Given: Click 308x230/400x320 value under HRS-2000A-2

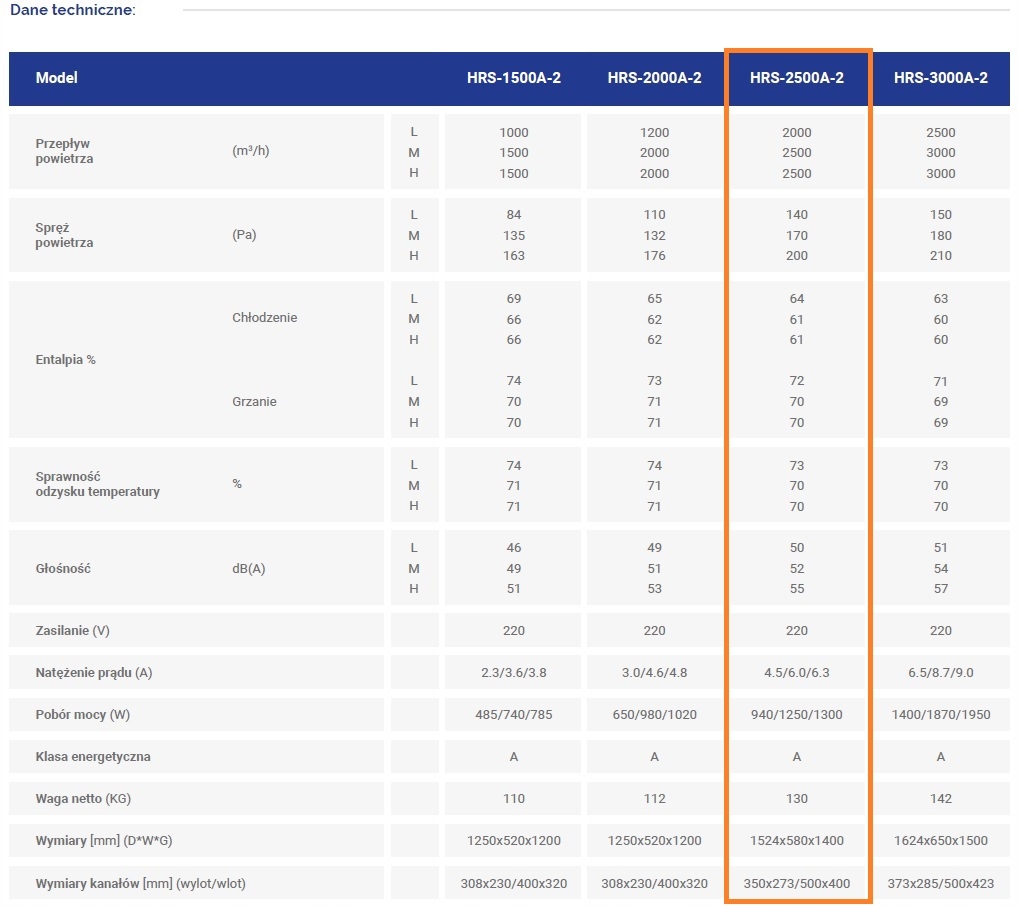Looking at the screenshot, I should (654, 884).
